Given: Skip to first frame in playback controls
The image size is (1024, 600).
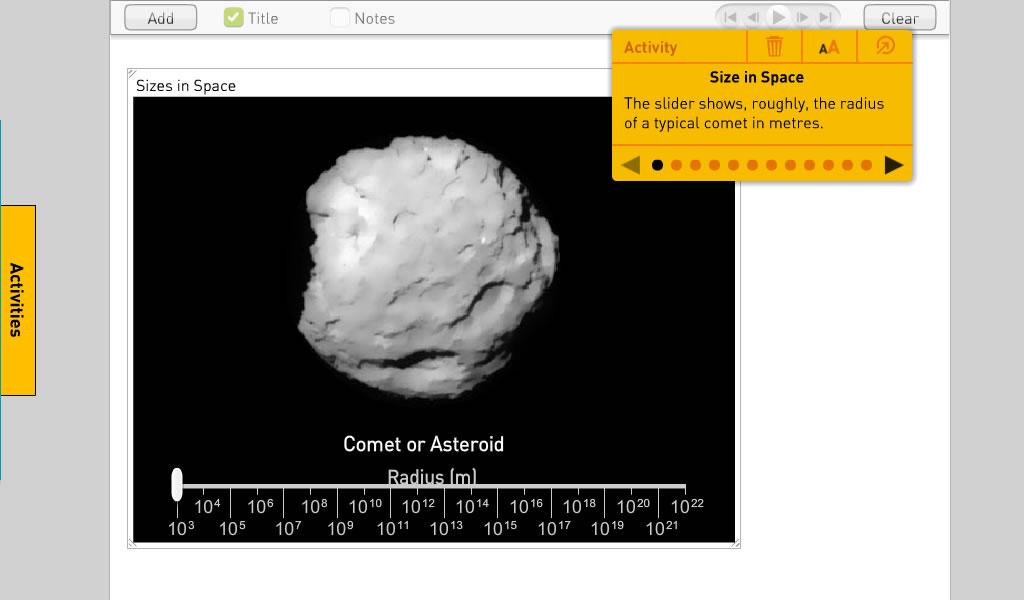Looking at the screenshot, I should click(730, 17).
